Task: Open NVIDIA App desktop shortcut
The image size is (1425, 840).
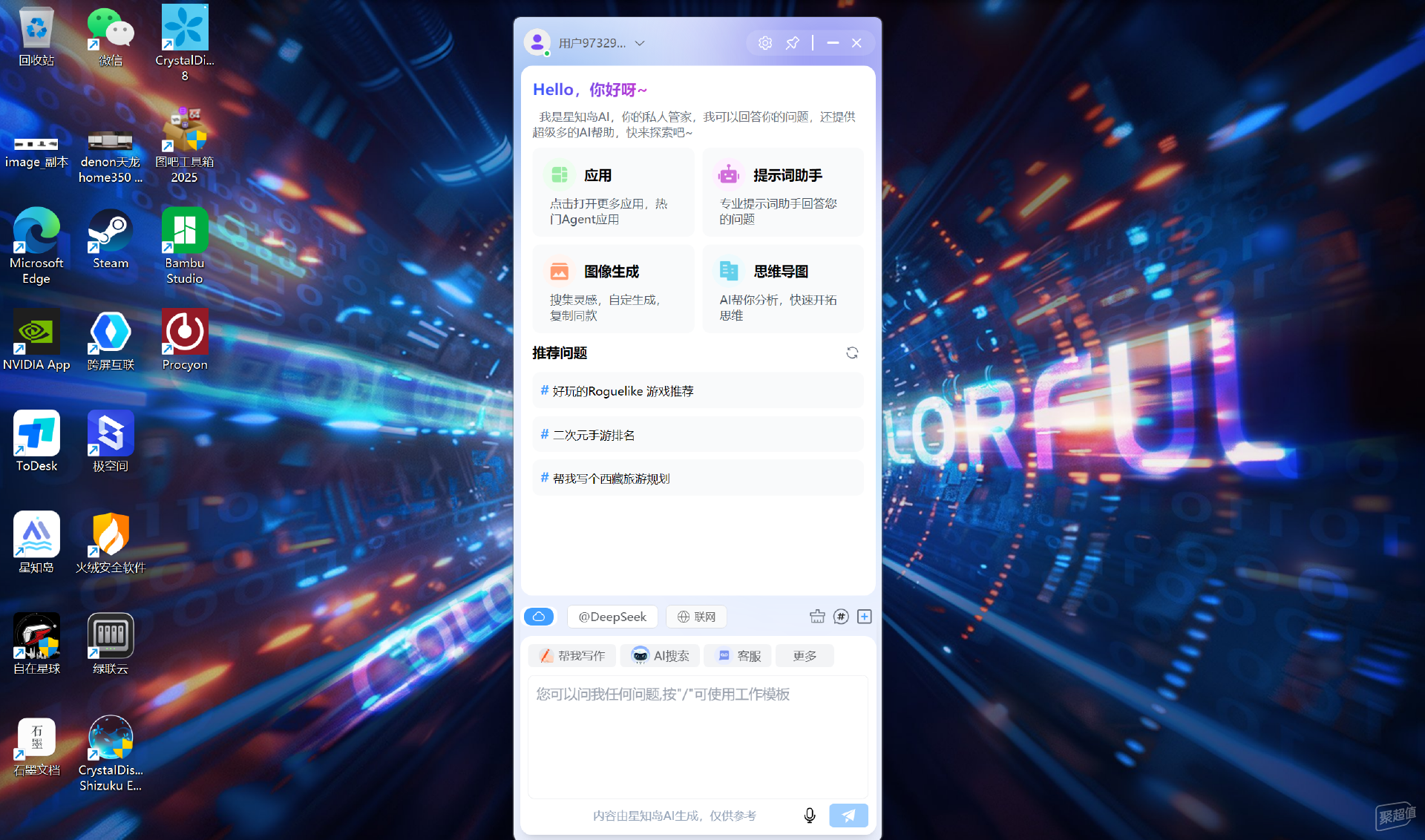Action: tap(36, 341)
